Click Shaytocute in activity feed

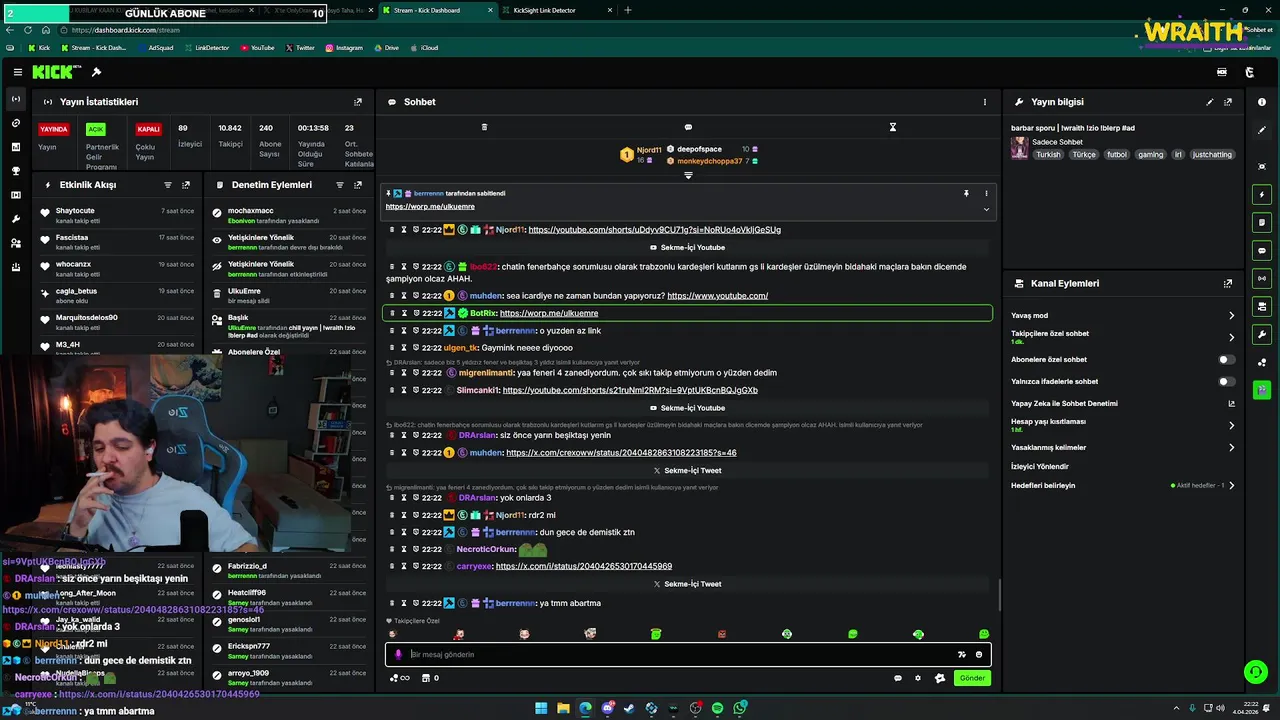tap(75, 211)
